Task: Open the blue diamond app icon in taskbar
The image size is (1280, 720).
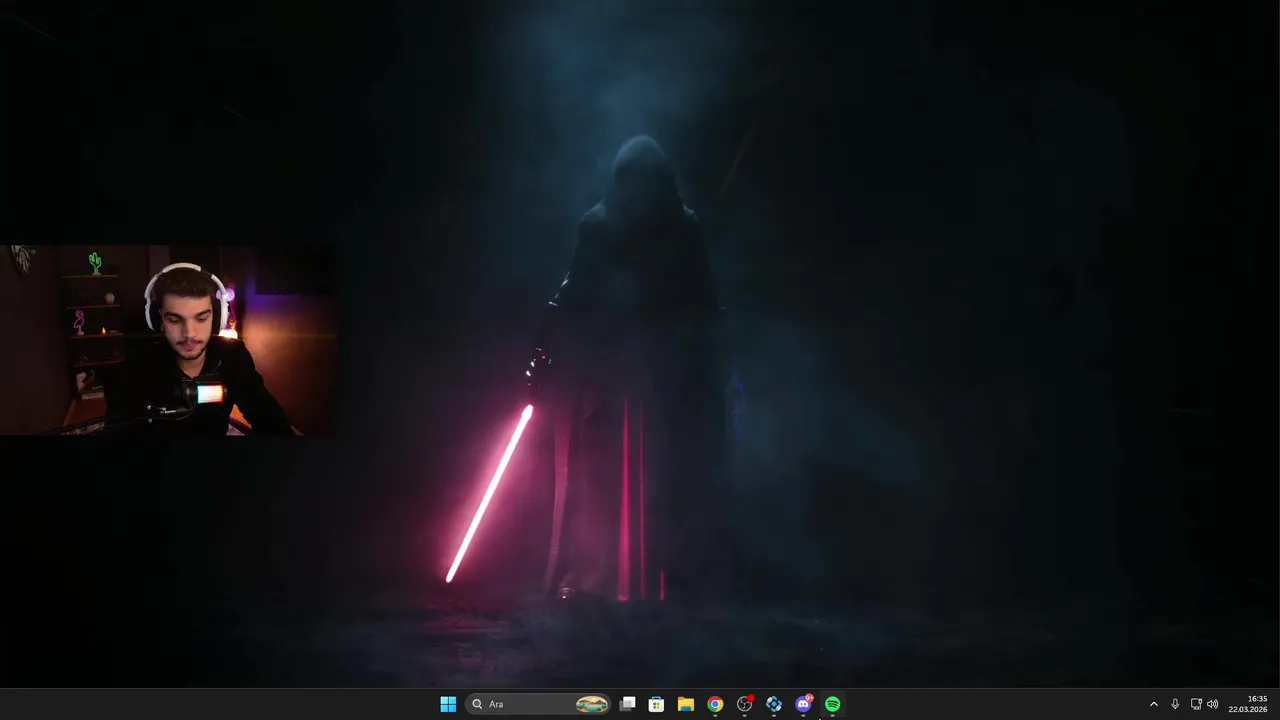Action: pyautogui.click(x=774, y=704)
